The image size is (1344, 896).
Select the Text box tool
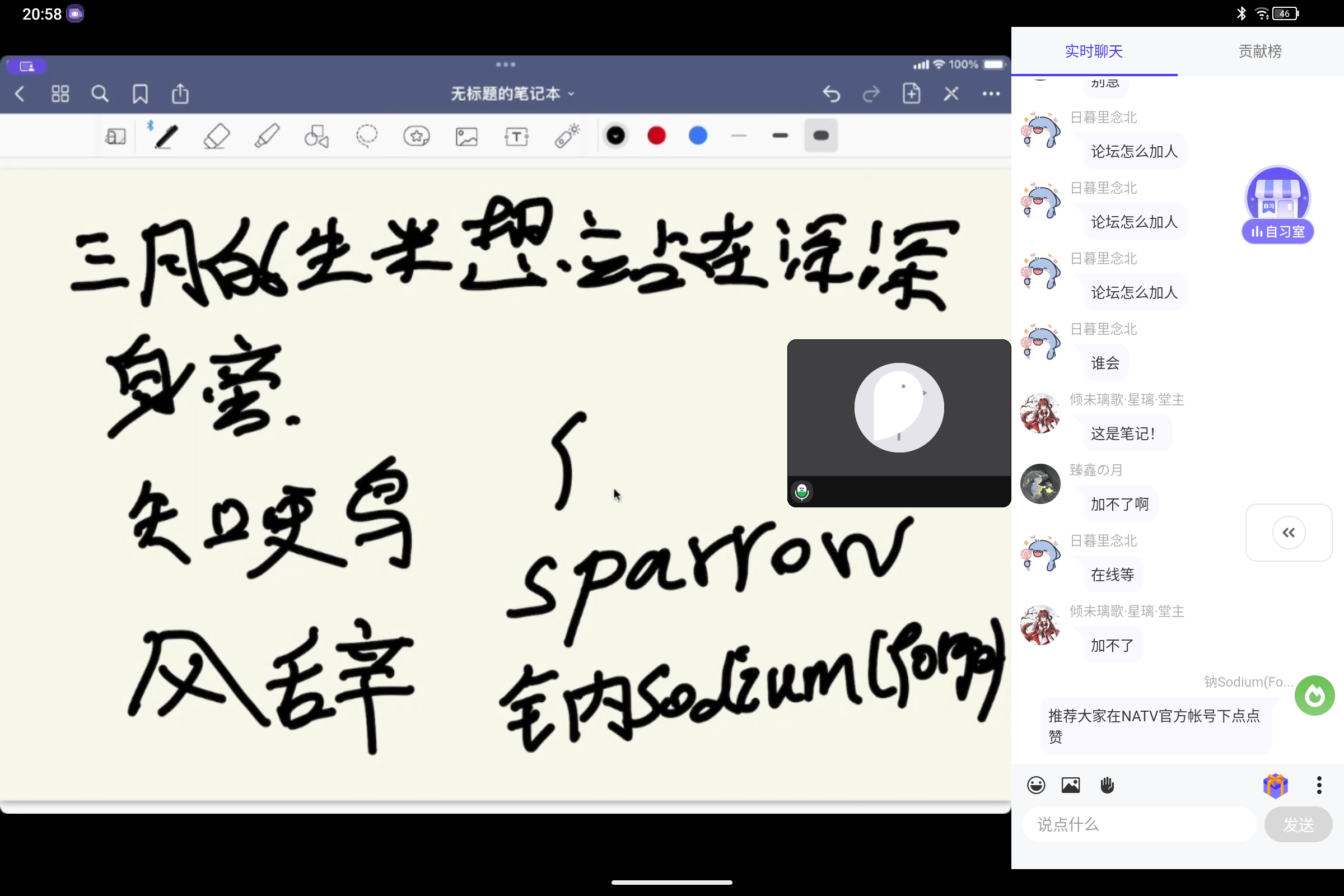point(516,137)
